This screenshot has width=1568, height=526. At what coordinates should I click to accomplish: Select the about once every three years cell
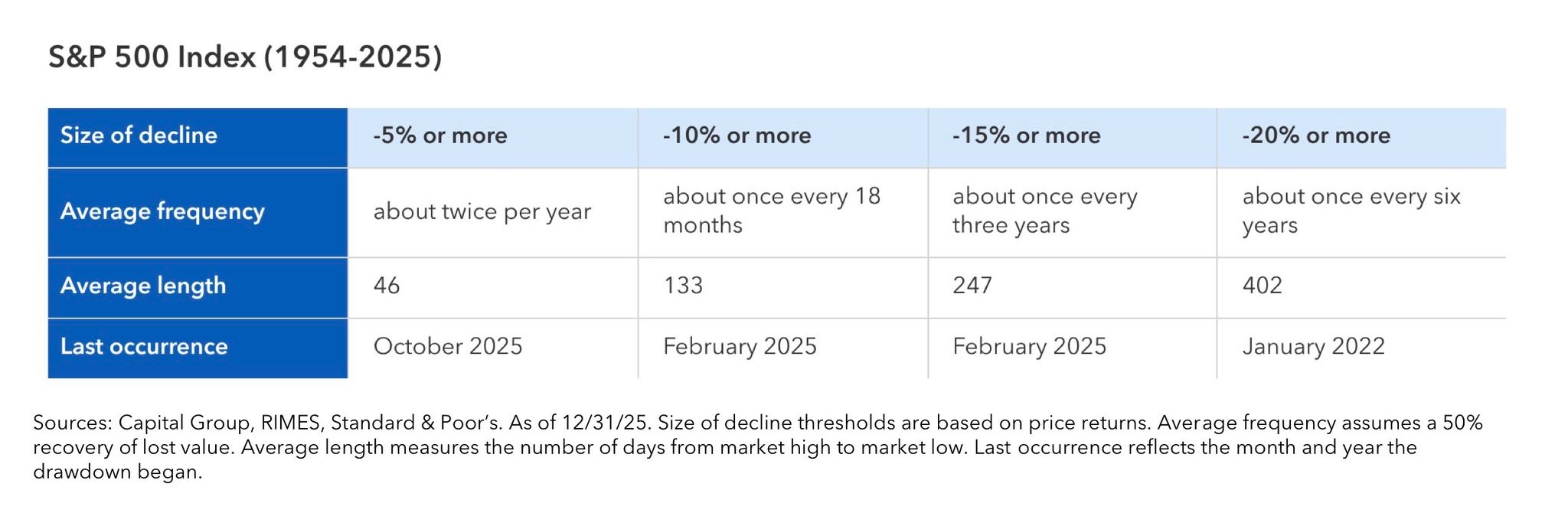1044,211
